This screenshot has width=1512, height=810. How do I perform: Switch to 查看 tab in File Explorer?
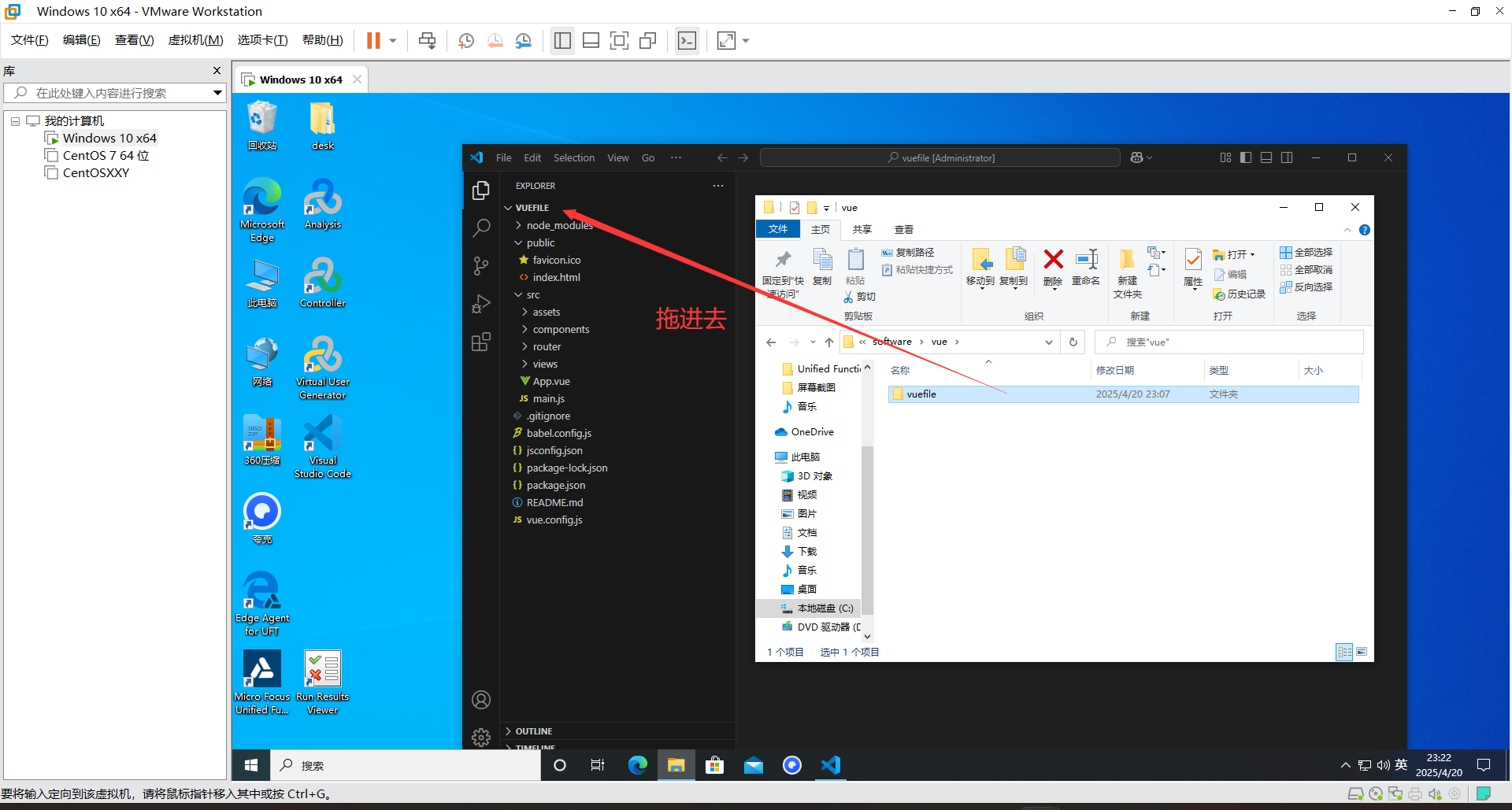(903, 229)
